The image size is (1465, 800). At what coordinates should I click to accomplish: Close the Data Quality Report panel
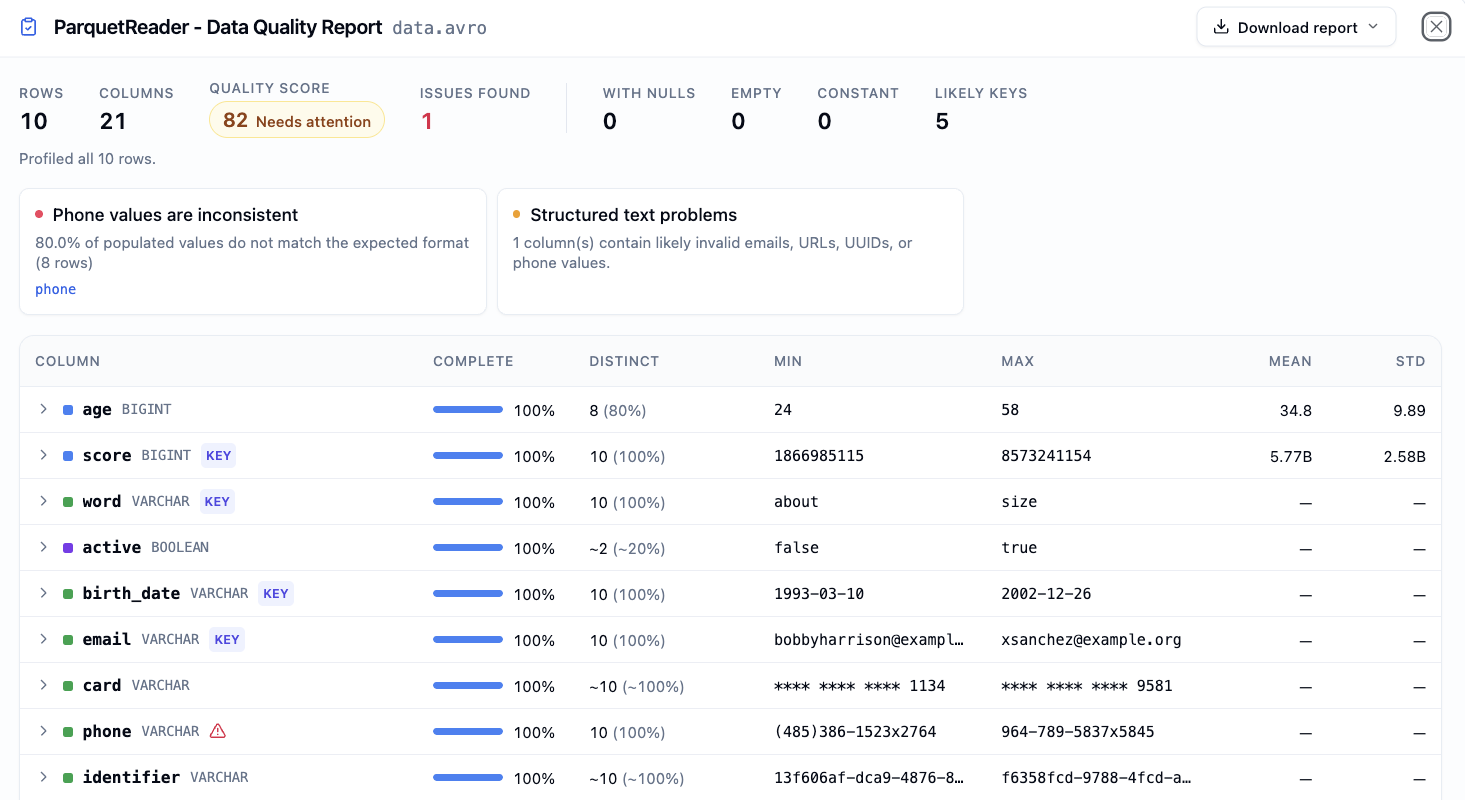[1436, 27]
